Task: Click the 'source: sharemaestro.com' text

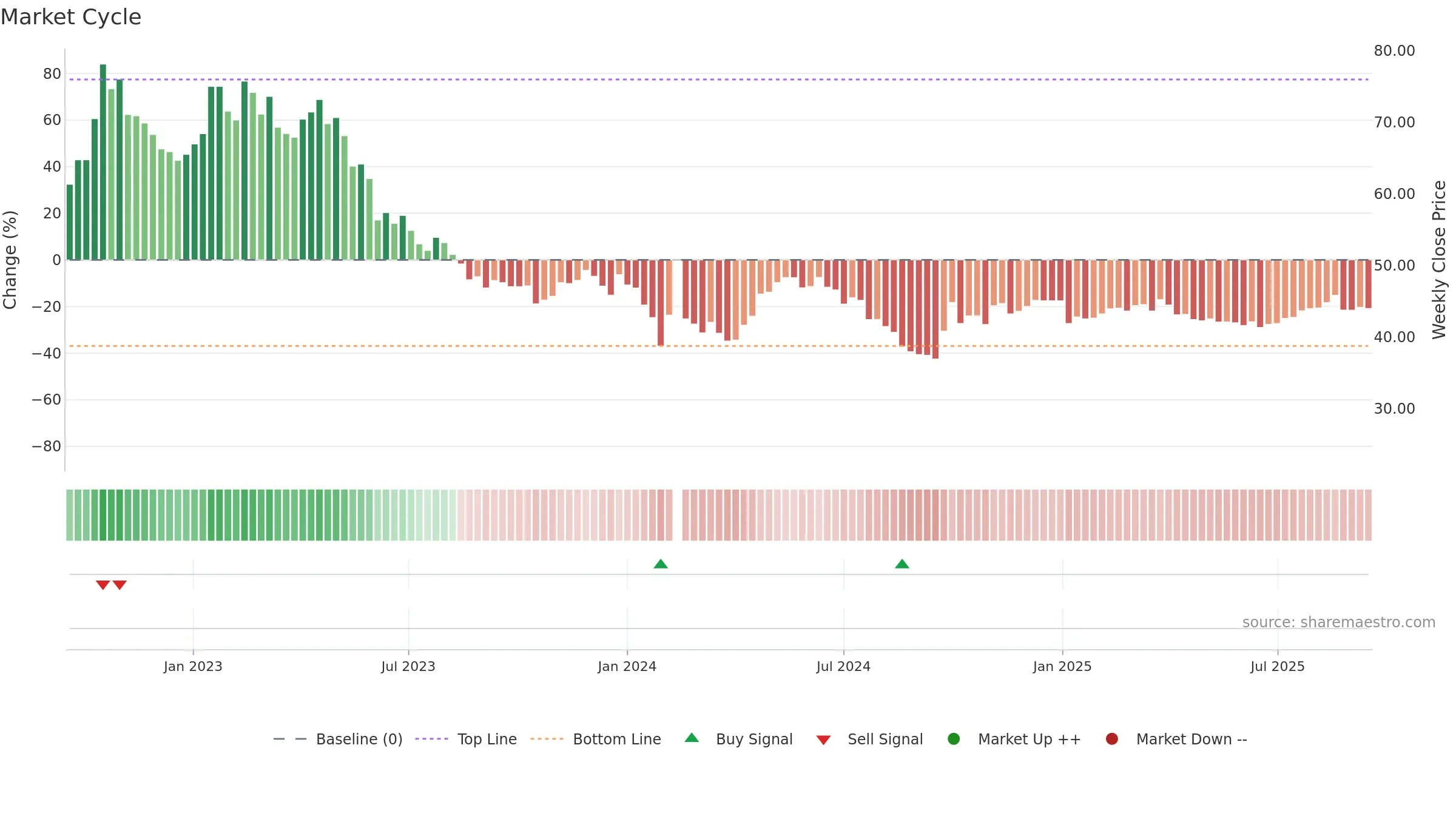Action: coord(1339,622)
